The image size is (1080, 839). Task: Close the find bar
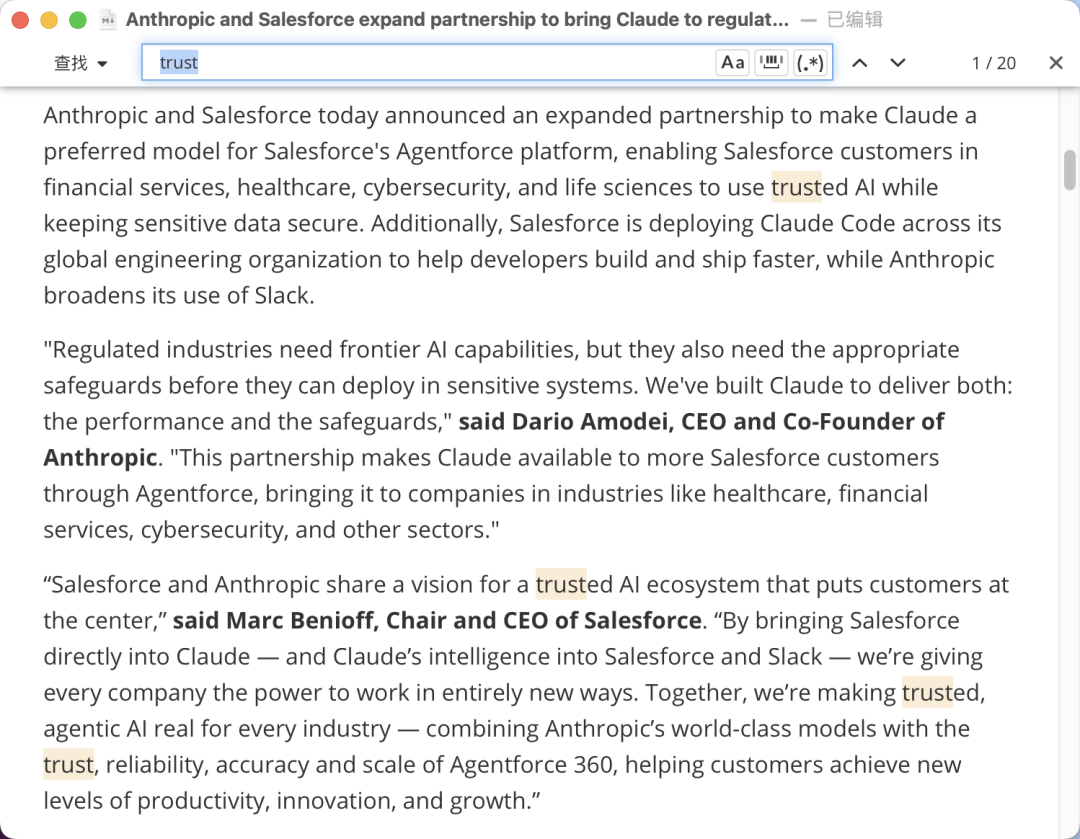pos(1056,63)
